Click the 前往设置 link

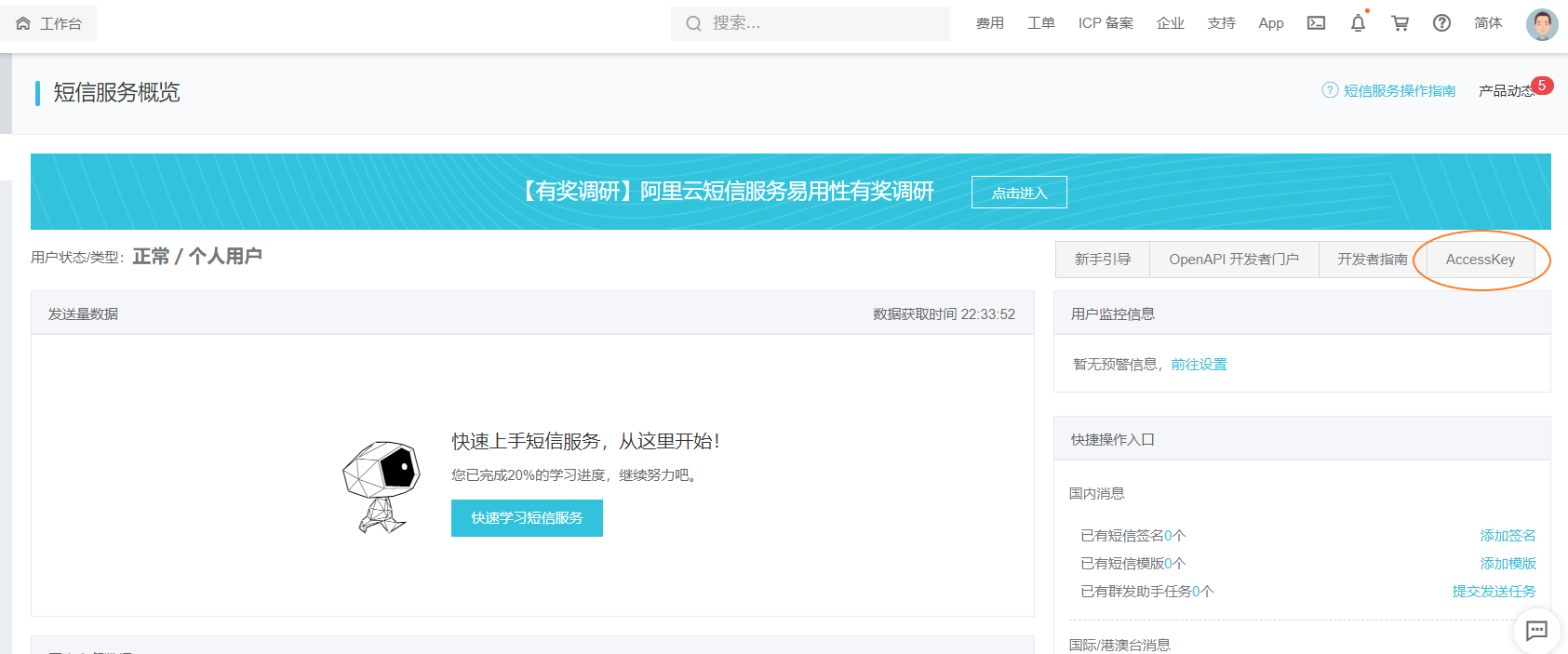click(1199, 365)
